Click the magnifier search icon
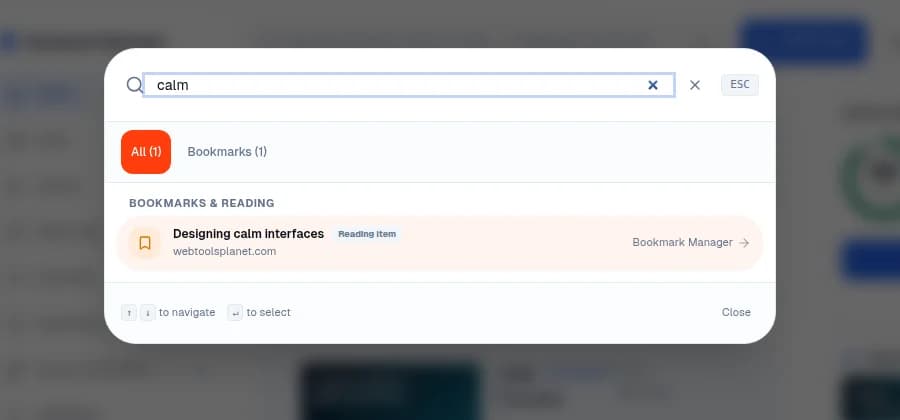This screenshot has height=420, width=900. (x=134, y=85)
